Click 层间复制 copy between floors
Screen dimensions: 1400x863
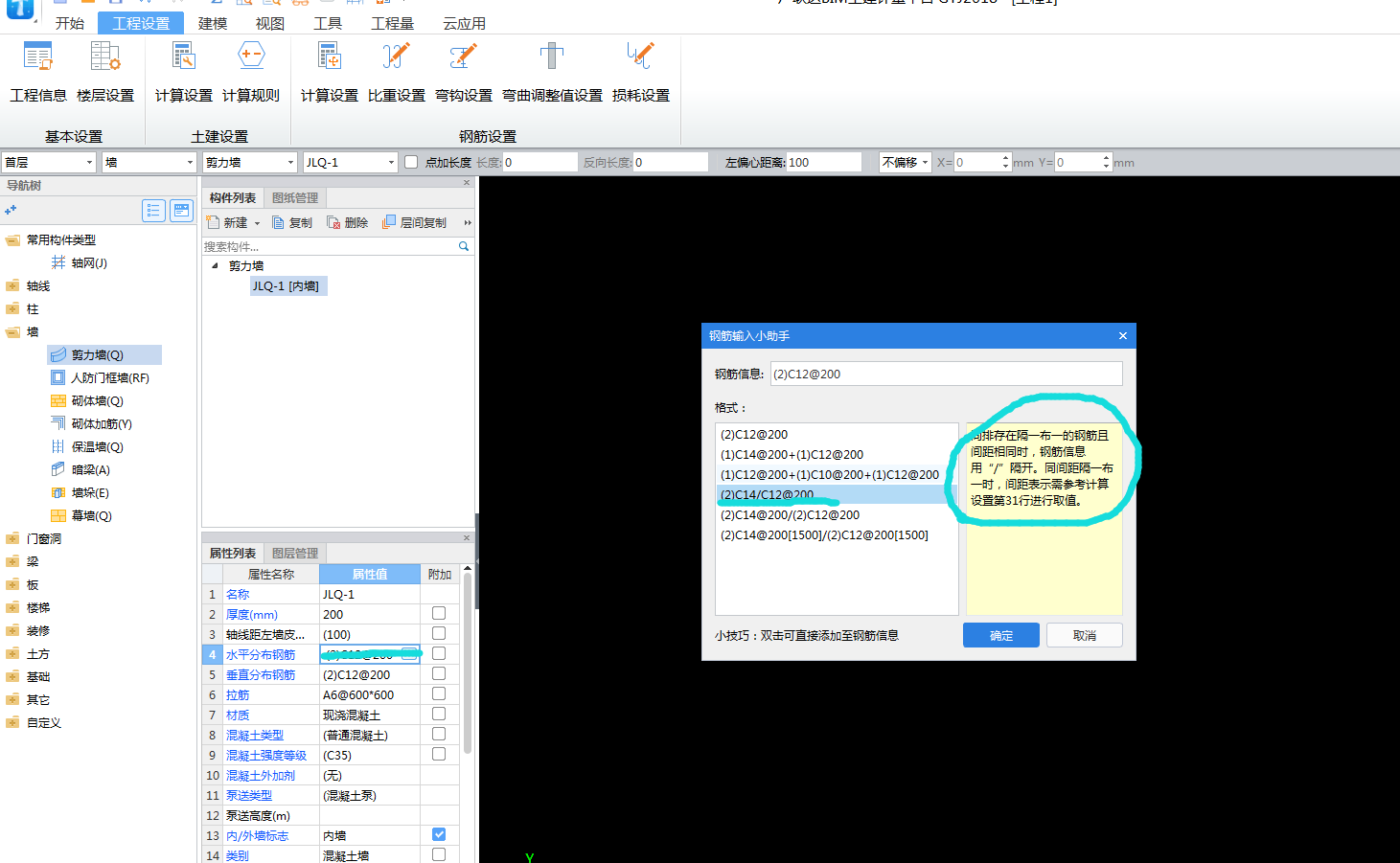(x=414, y=222)
